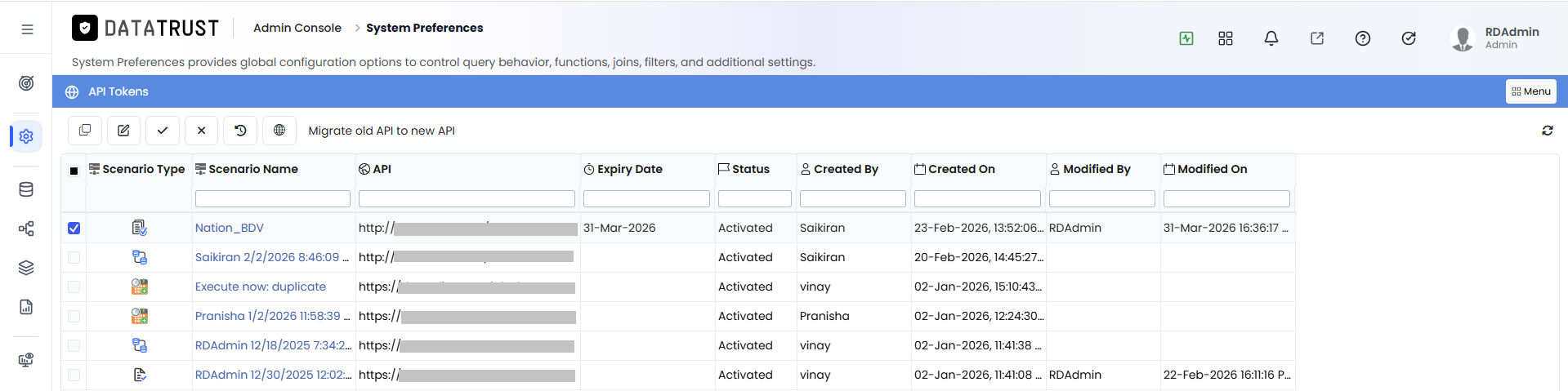Open the Pranisha 1/2/2026 scenario link
This screenshot has height=391, width=1568.
click(273, 316)
